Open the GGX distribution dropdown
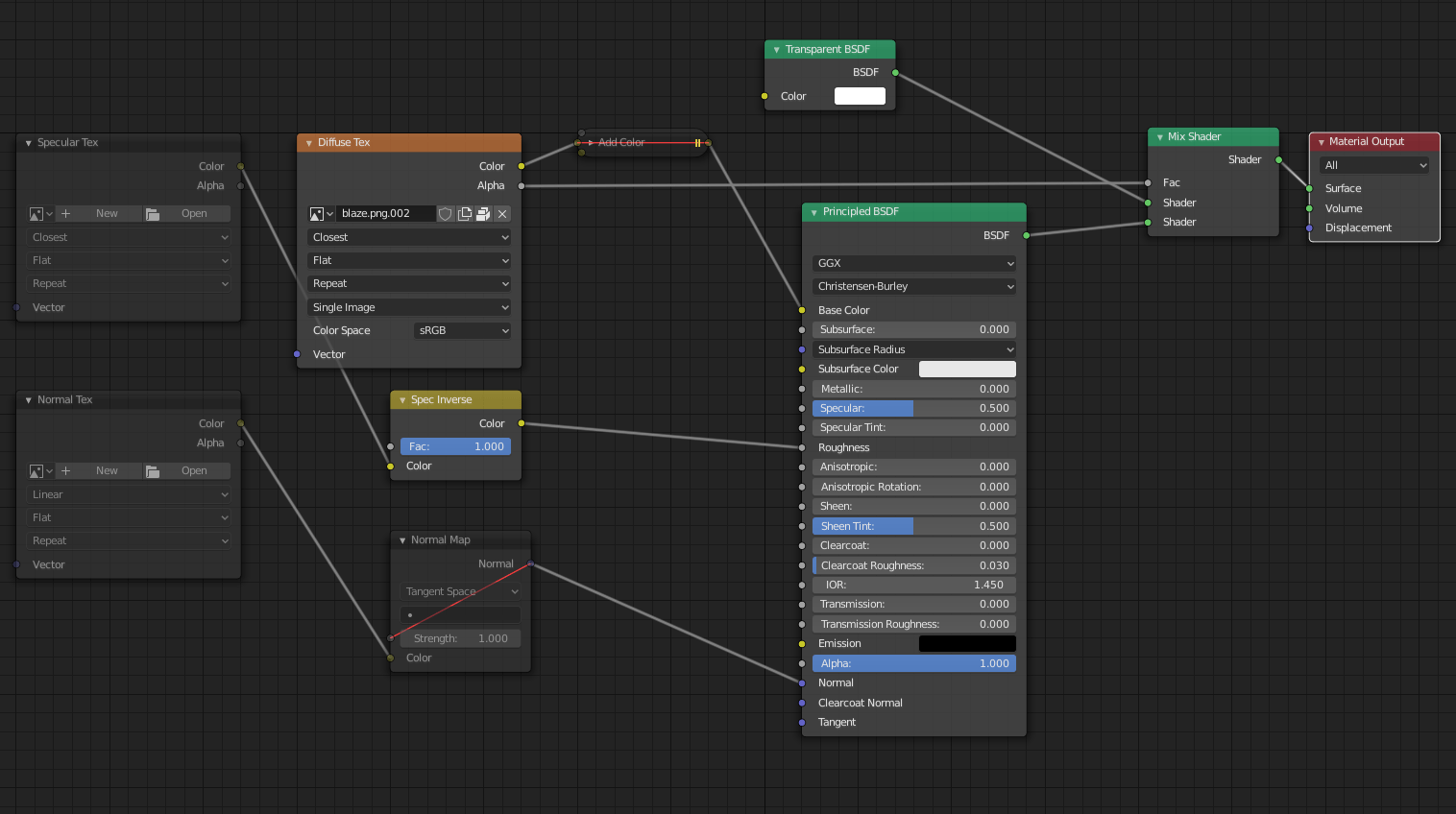1456x814 pixels. click(912, 263)
